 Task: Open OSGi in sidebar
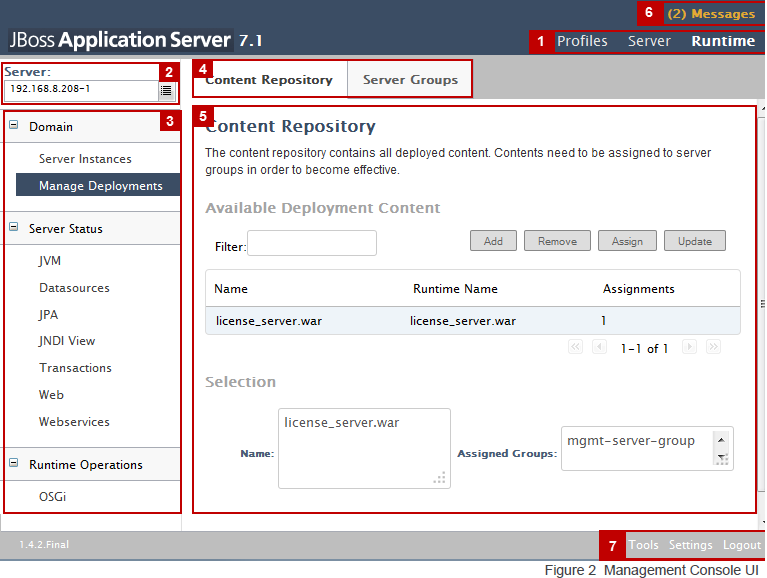52,497
